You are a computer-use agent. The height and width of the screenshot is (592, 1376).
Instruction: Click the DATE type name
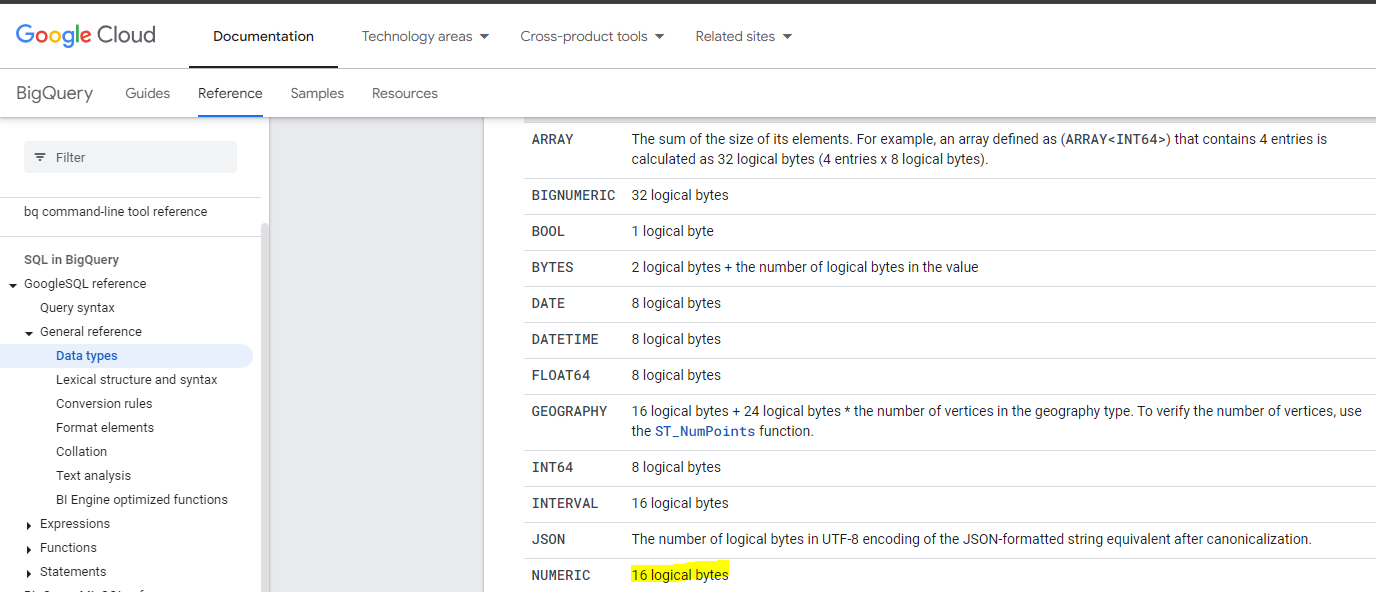tap(548, 303)
